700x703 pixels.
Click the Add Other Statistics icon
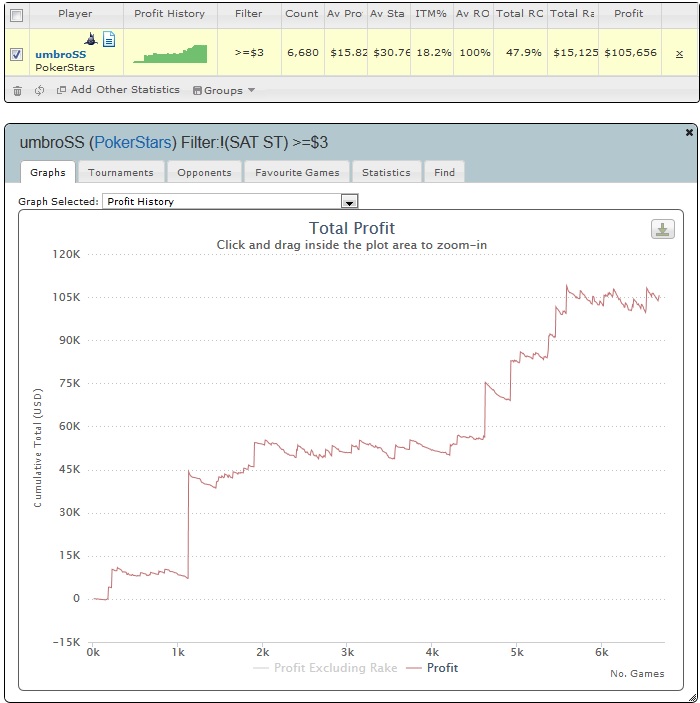click(x=61, y=90)
